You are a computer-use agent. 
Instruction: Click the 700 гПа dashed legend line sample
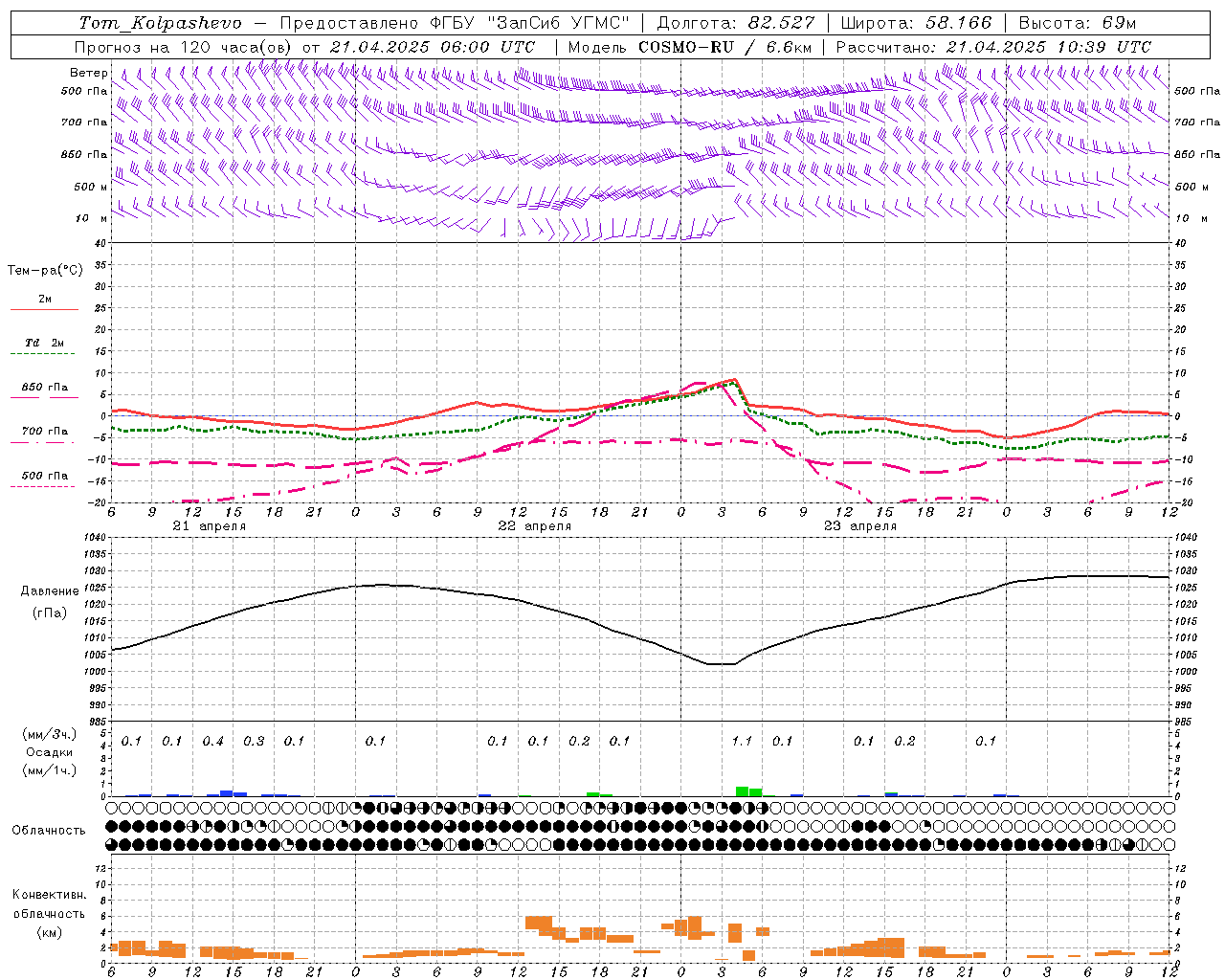[42, 442]
